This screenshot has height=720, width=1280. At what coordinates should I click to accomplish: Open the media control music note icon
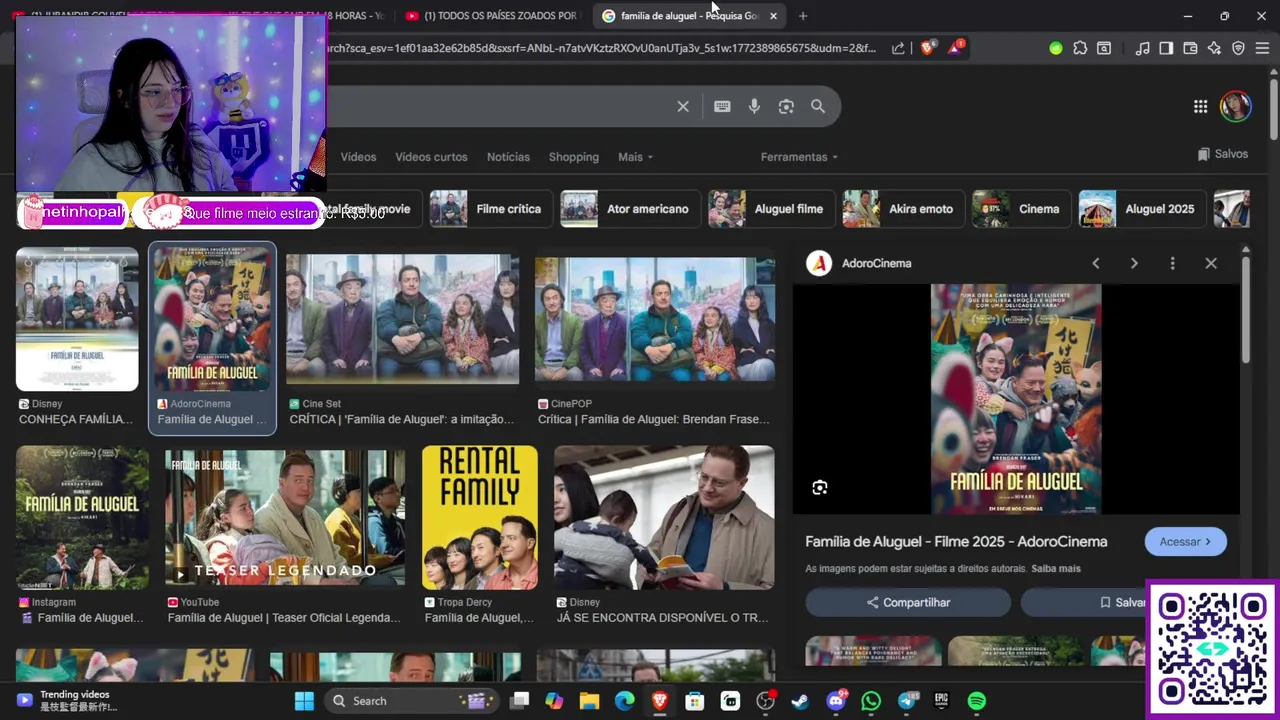(x=1142, y=48)
